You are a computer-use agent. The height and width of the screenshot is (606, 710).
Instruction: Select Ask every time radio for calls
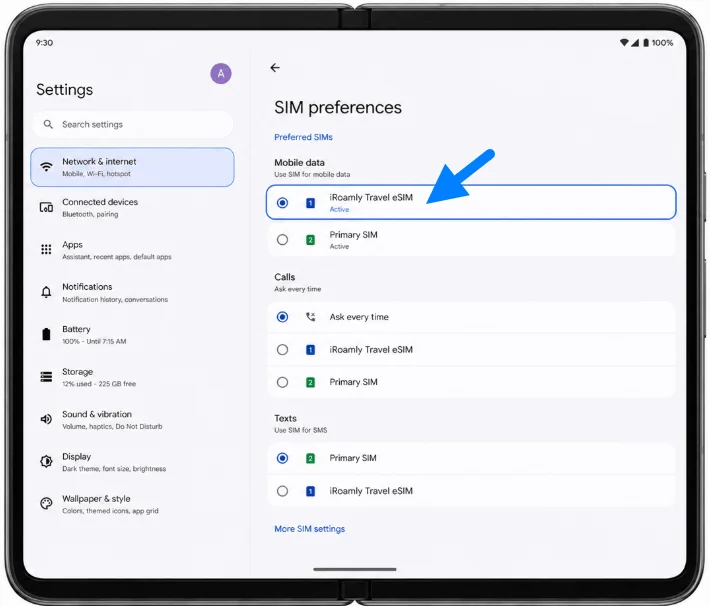click(x=282, y=317)
